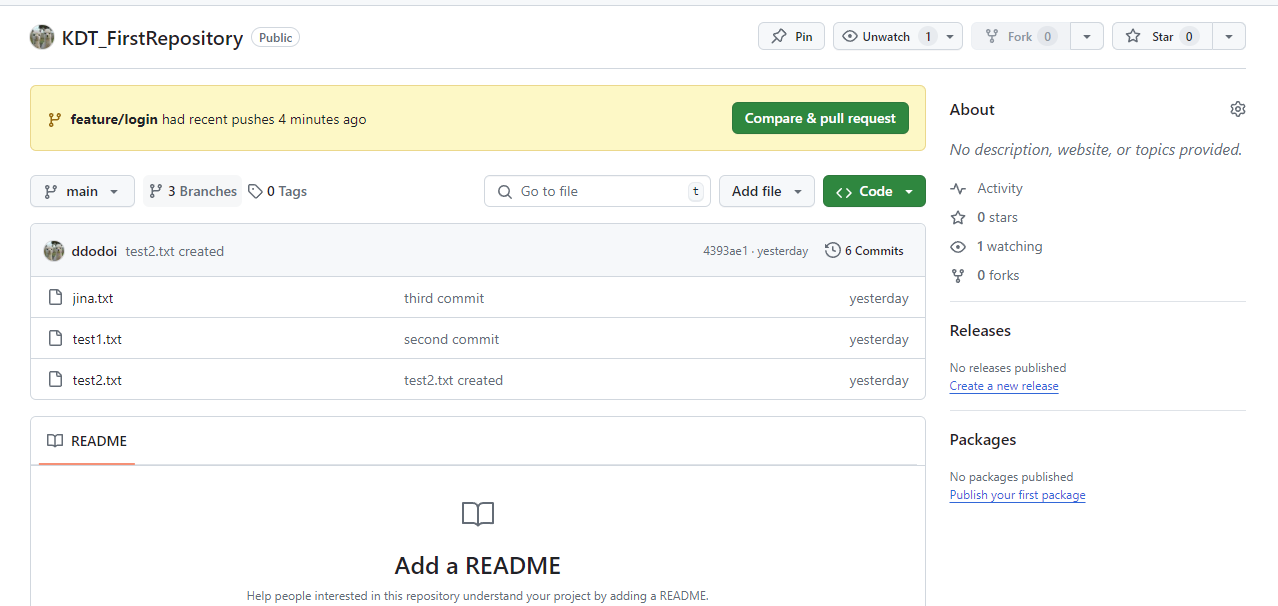Open the Star lists dropdown arrow
1278x606 pixels.
click(x=1229, y=36)
